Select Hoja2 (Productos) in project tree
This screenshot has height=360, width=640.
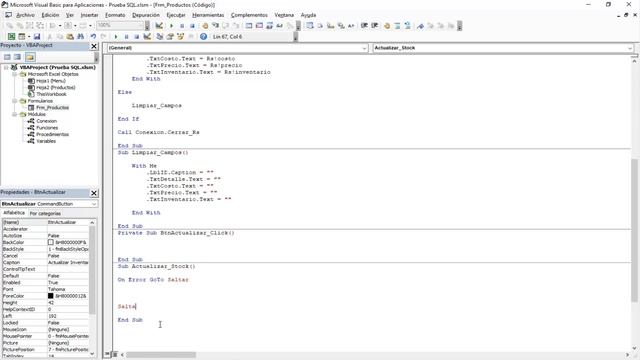[56, 87]
